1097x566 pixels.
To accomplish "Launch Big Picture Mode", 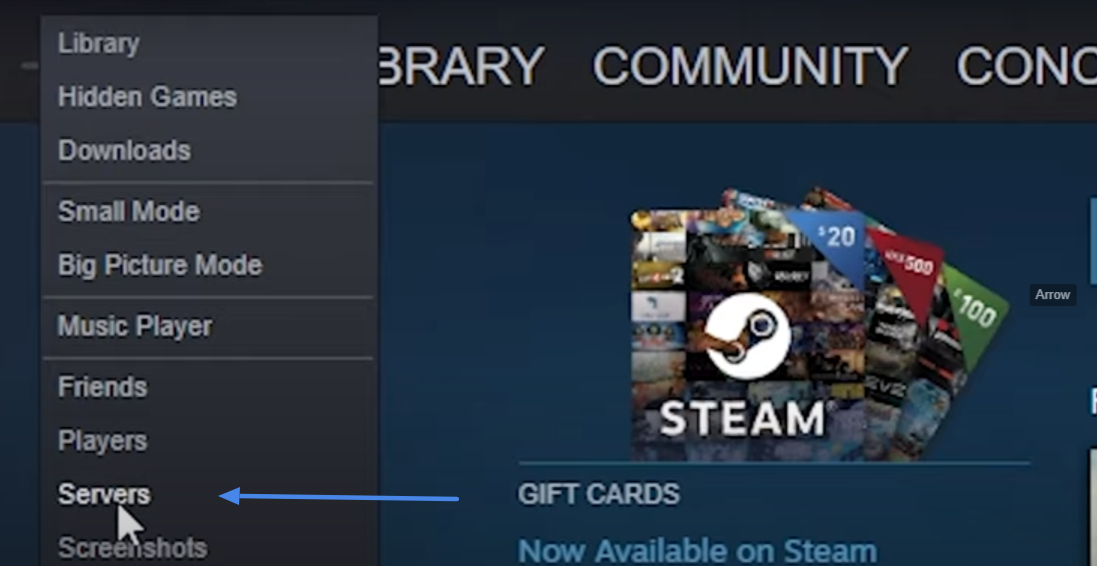I will pyautogui.click(x=160, y=266).
